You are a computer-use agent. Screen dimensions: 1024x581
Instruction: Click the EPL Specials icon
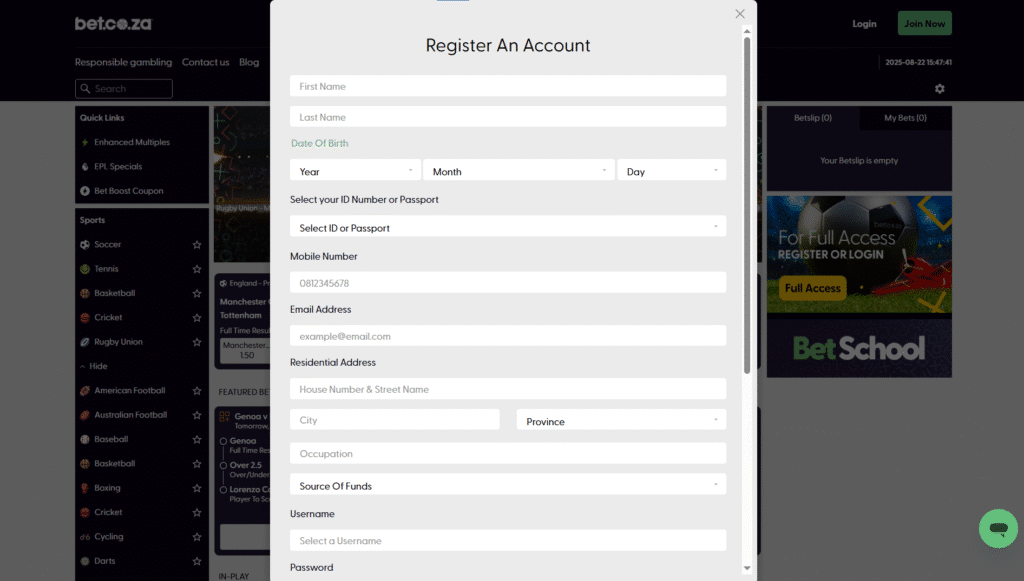[85, 166]
